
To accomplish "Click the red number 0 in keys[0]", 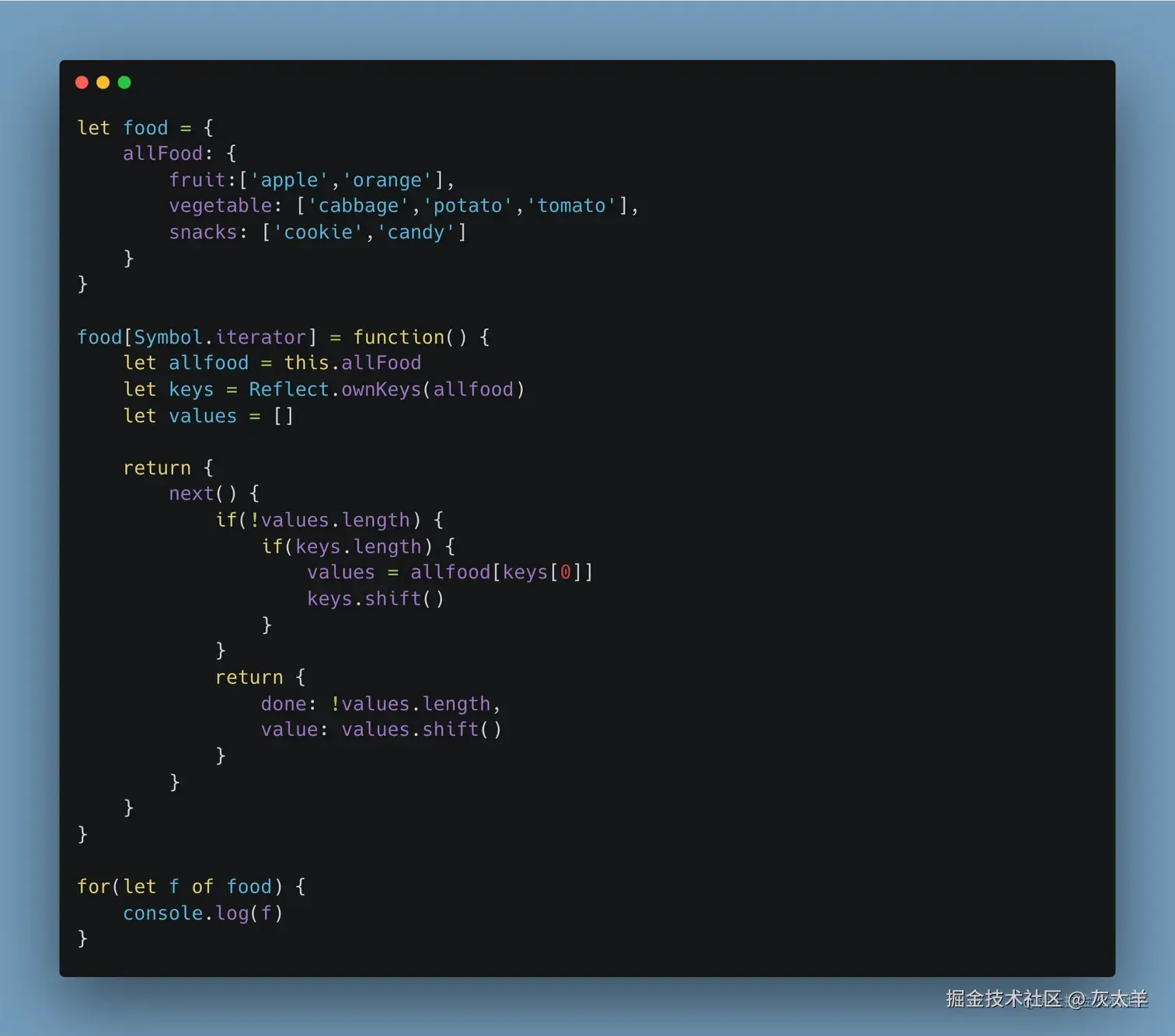I will click(x=566, y=573).
